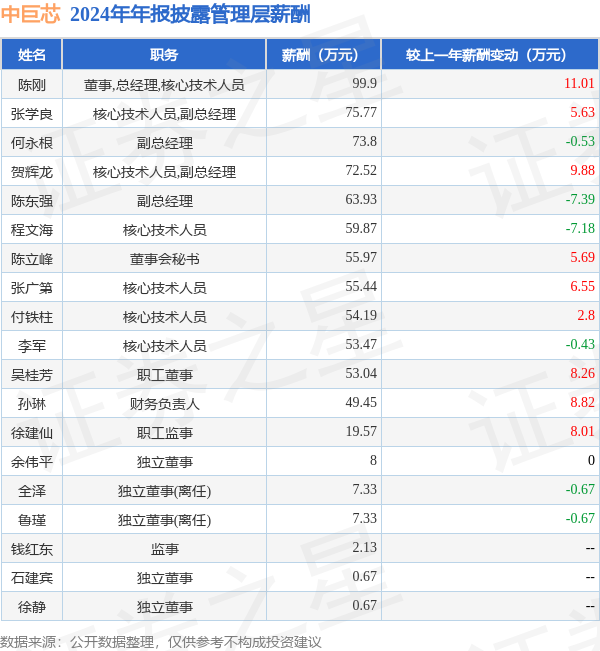600x651 pixels.
Task: Select the name 张学良
Action: (32, 114)
